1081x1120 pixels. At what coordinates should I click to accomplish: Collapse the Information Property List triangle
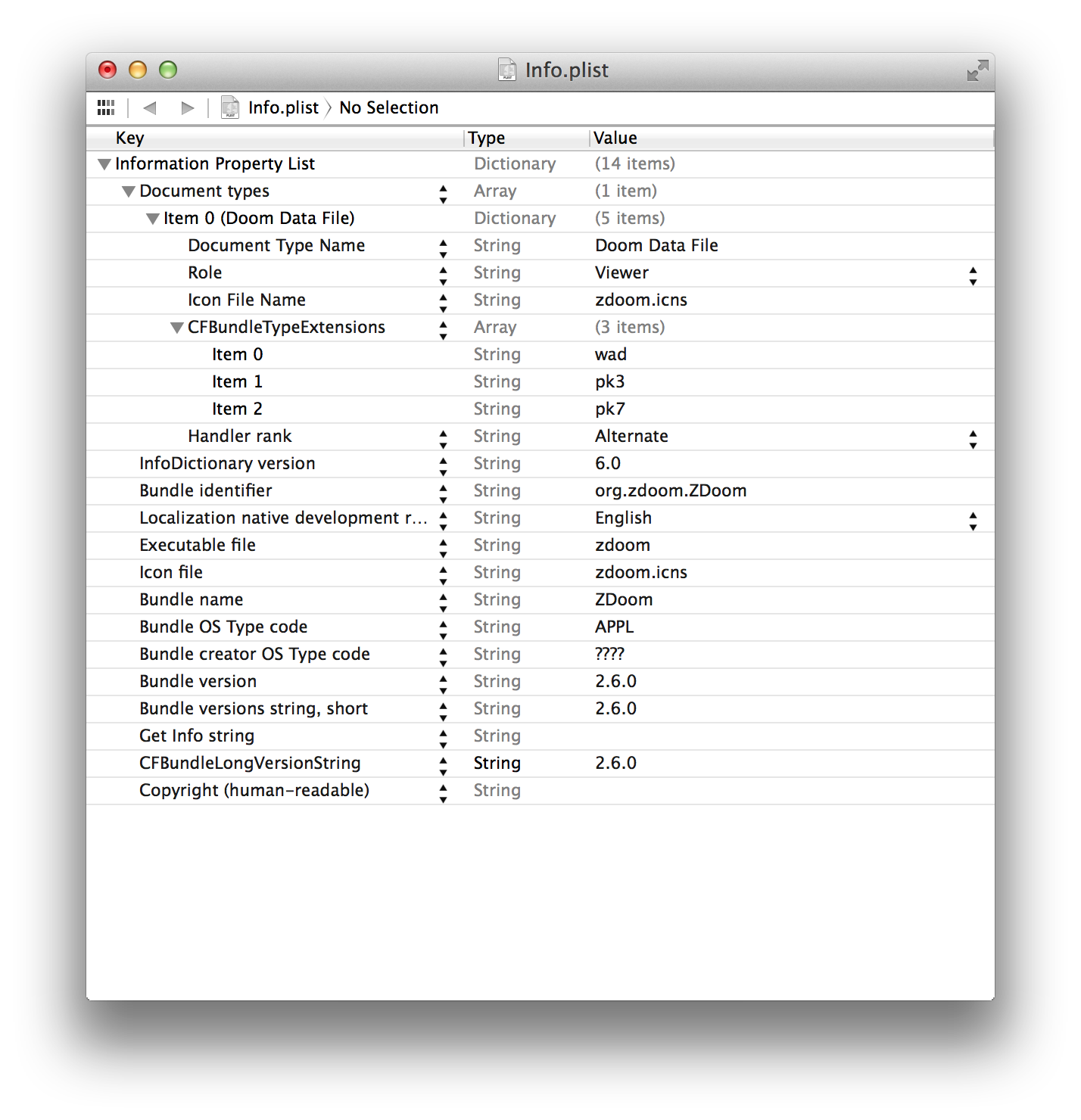(x=104, y=164)
